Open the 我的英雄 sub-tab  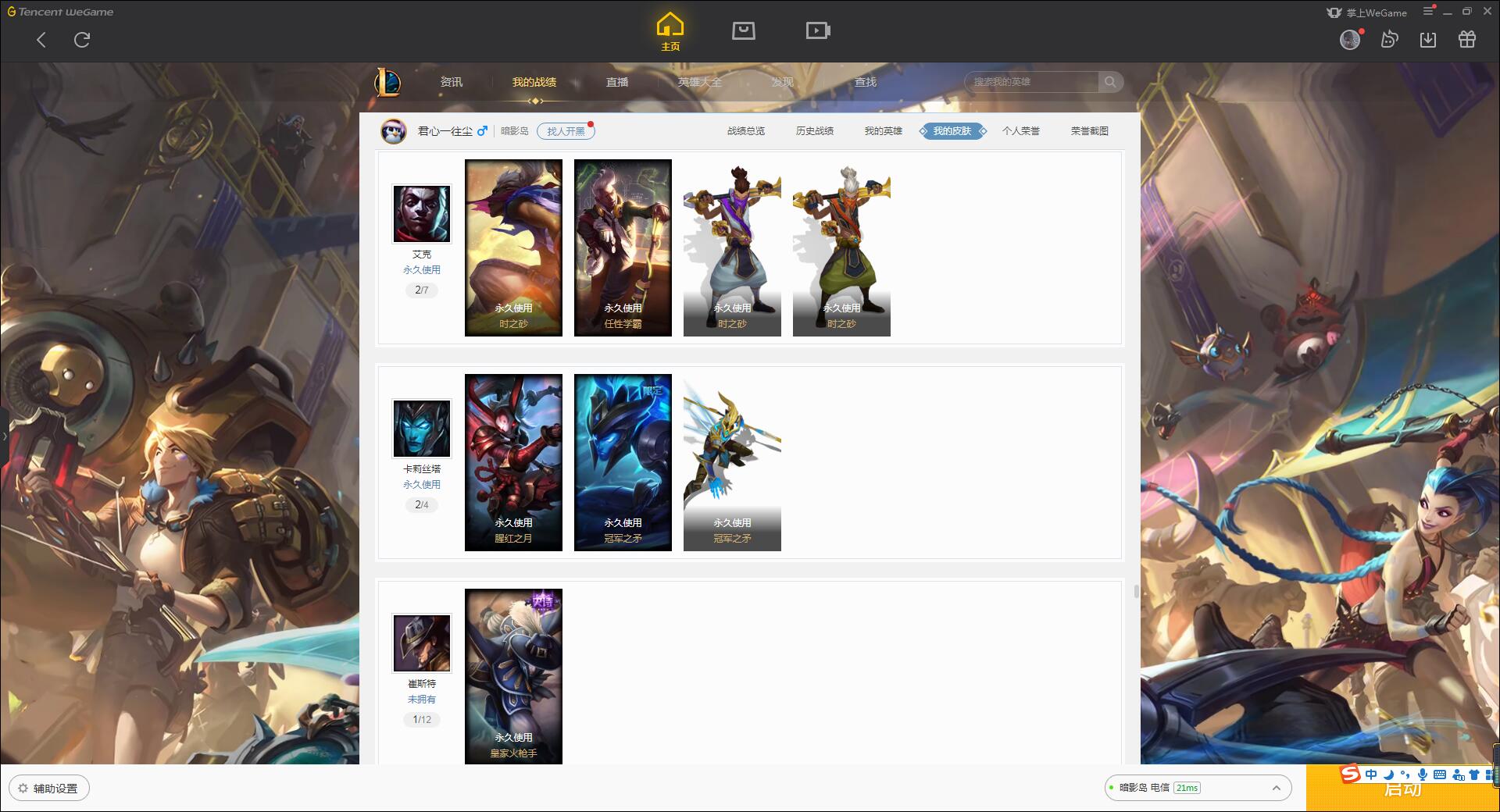click(x=884, y=131)
